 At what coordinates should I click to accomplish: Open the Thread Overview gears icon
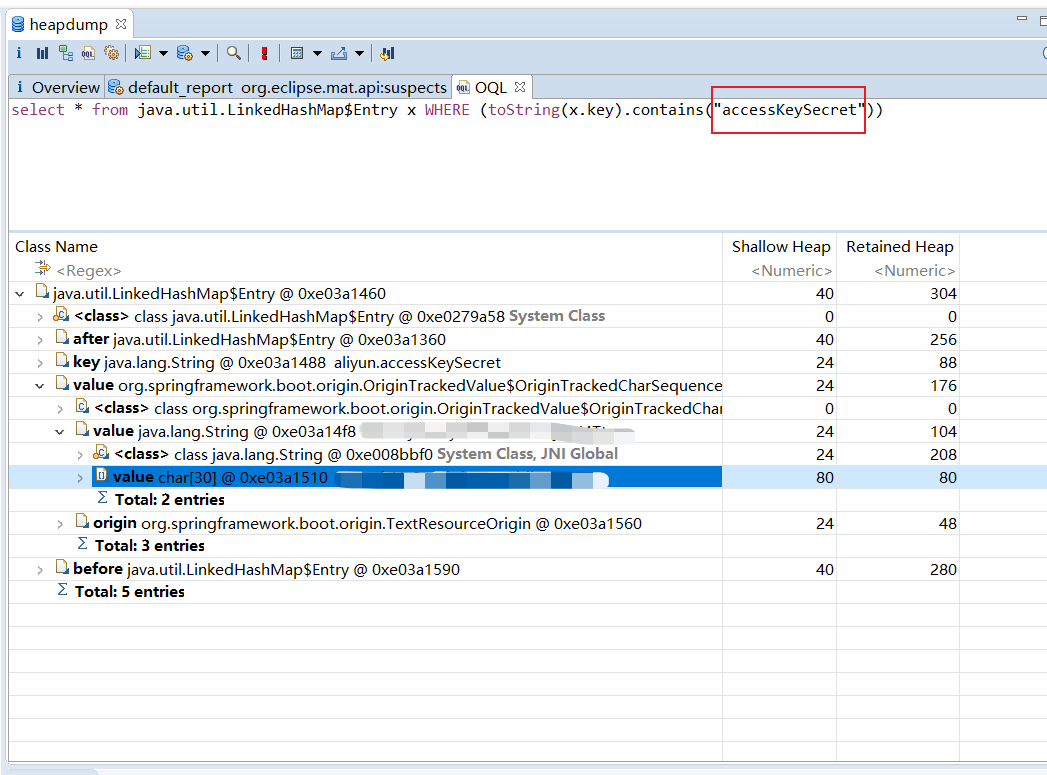pos(112,53)
